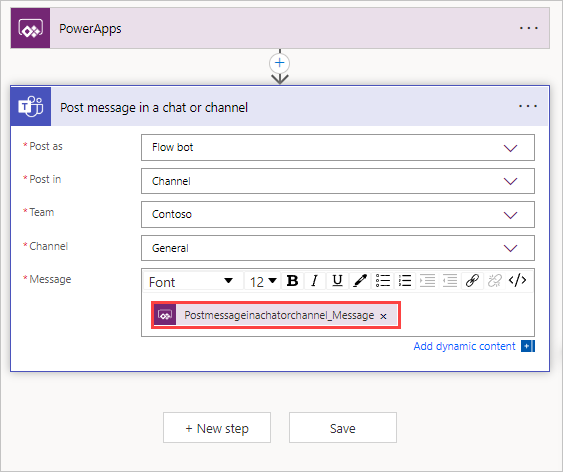Click the Save button
Screen dimensions: 563x472
343,428
